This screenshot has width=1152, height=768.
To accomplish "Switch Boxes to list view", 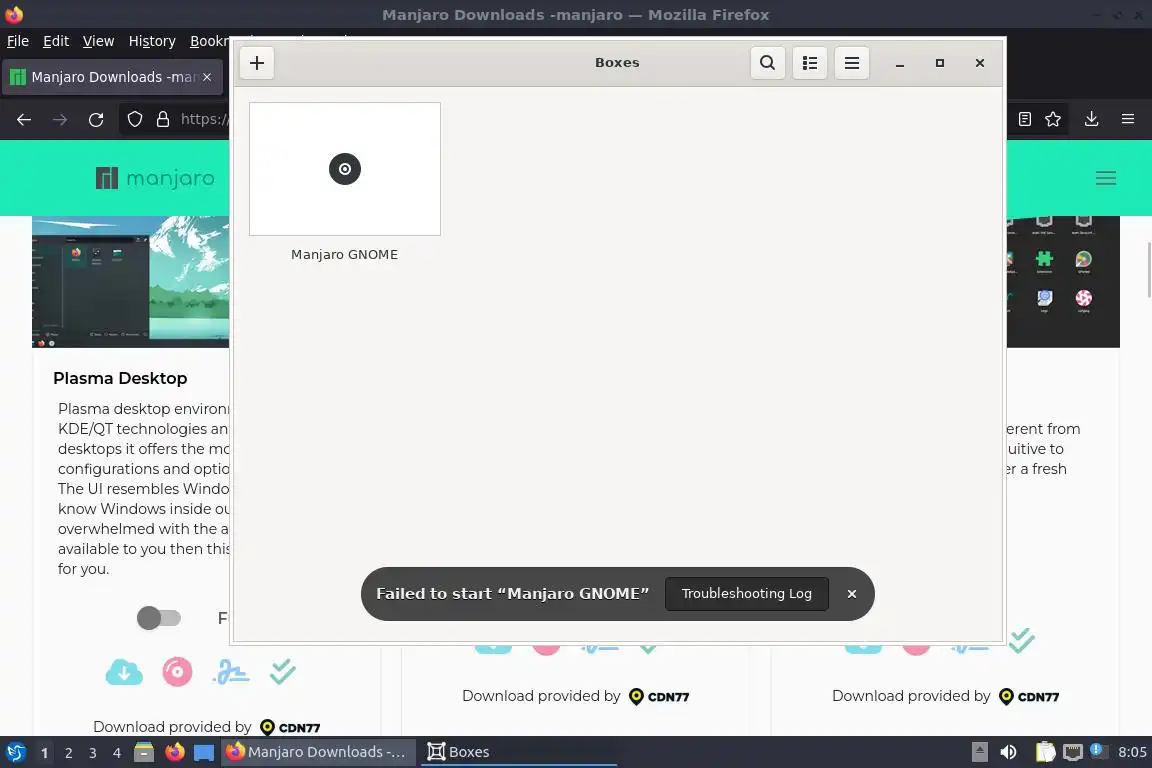I will click(810, 63).
